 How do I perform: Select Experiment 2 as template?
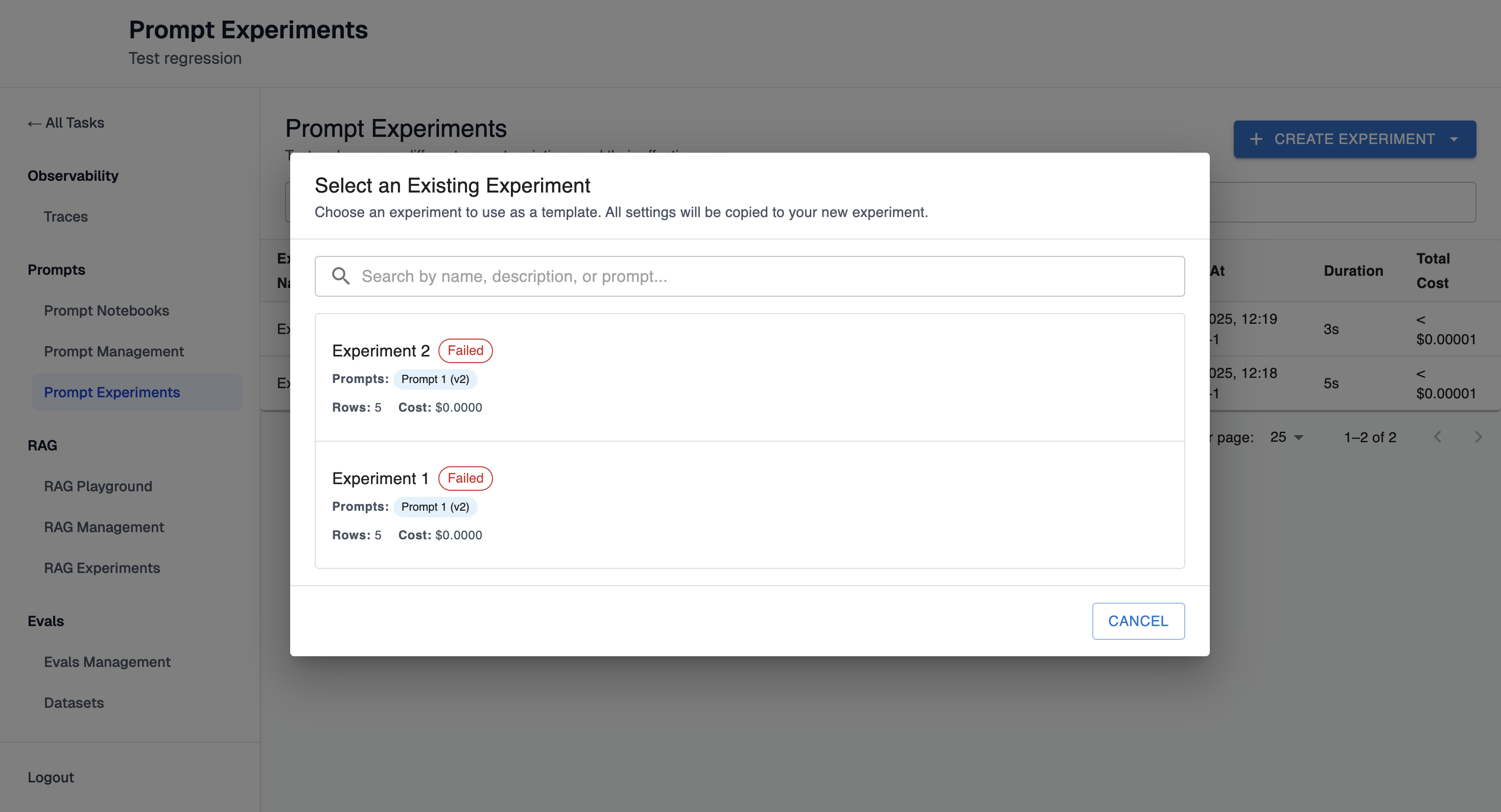(x=749, y=377)
